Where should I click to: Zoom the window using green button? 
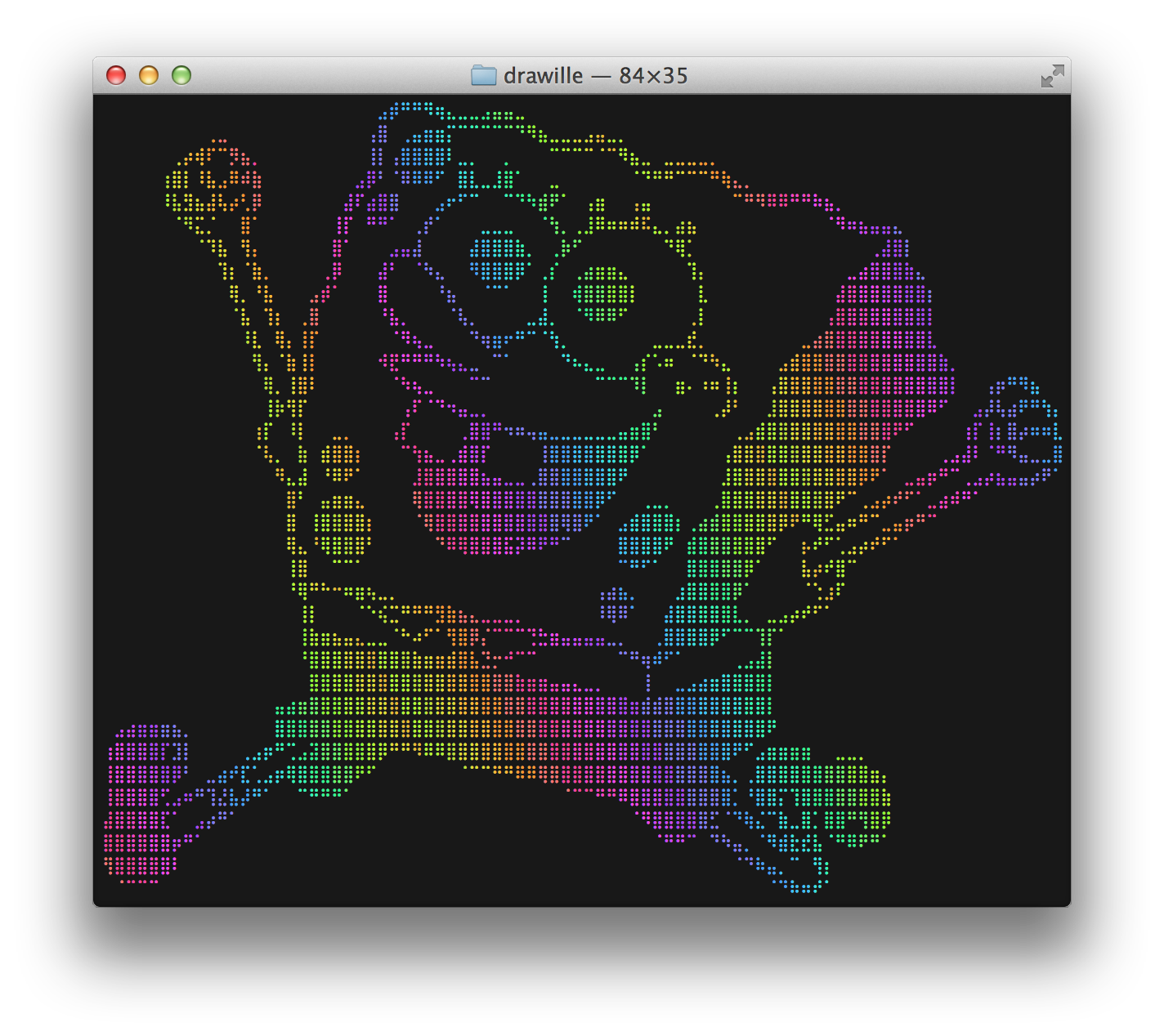tap(181, 75)
